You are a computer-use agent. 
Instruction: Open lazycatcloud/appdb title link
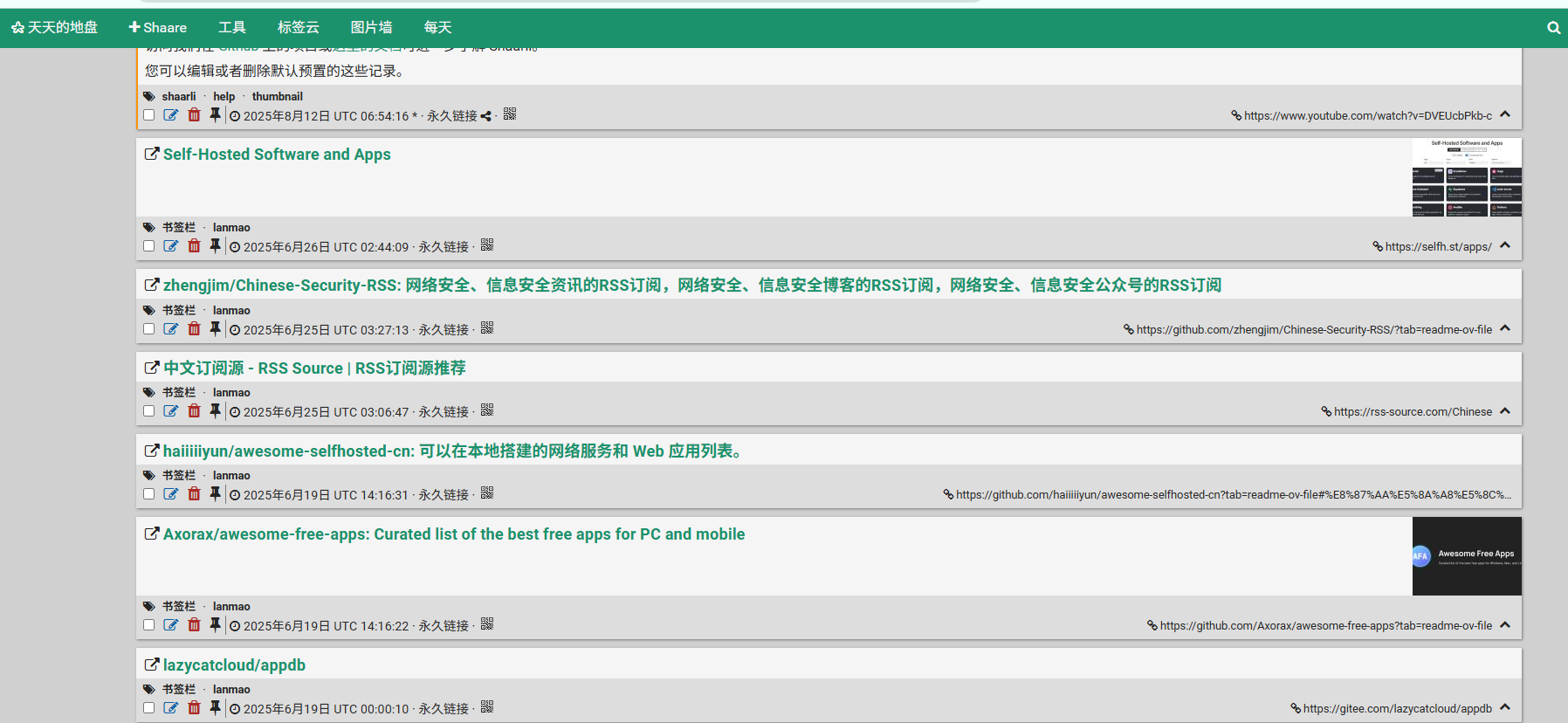234,665
